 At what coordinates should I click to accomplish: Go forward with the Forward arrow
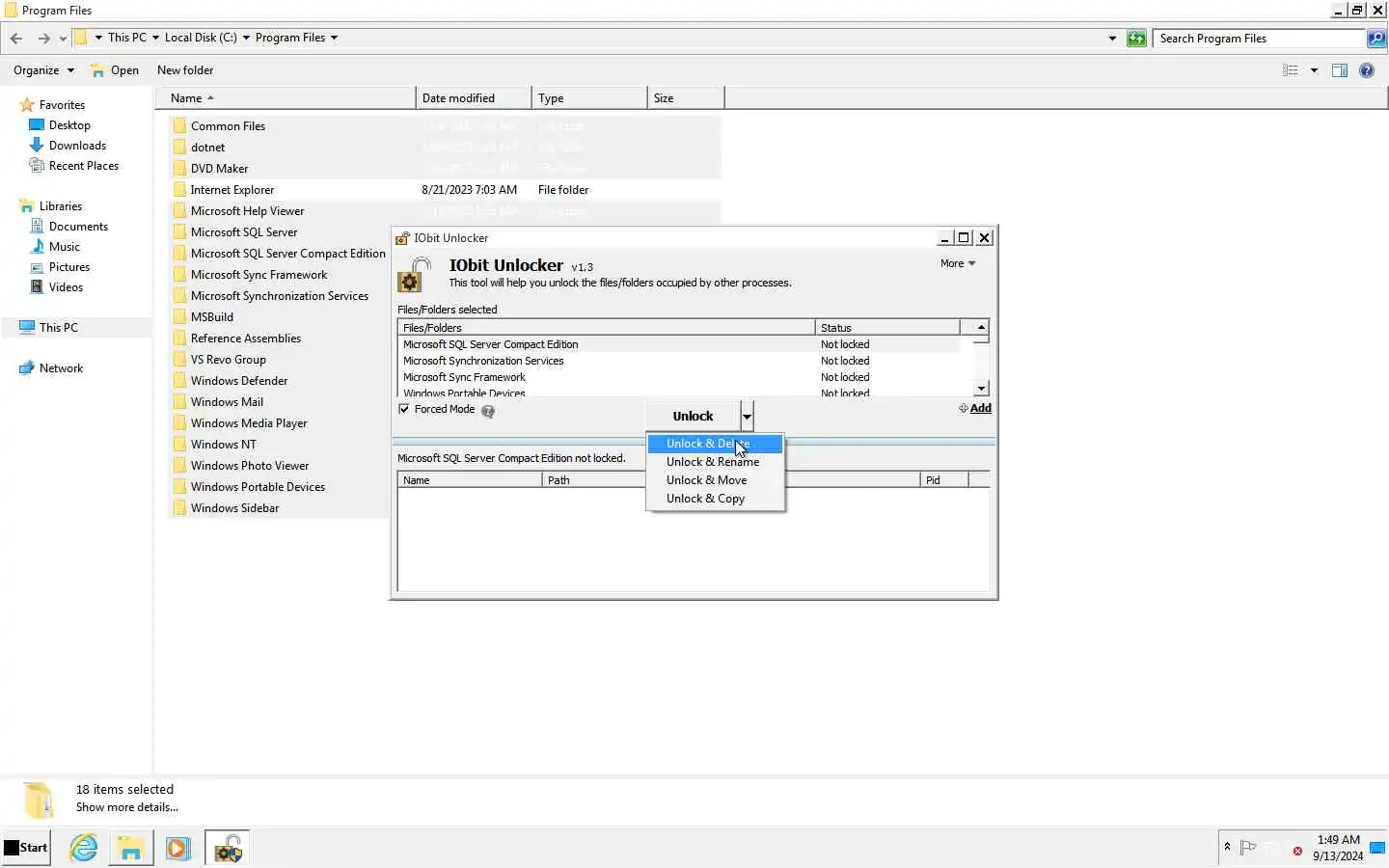point(43,39)
